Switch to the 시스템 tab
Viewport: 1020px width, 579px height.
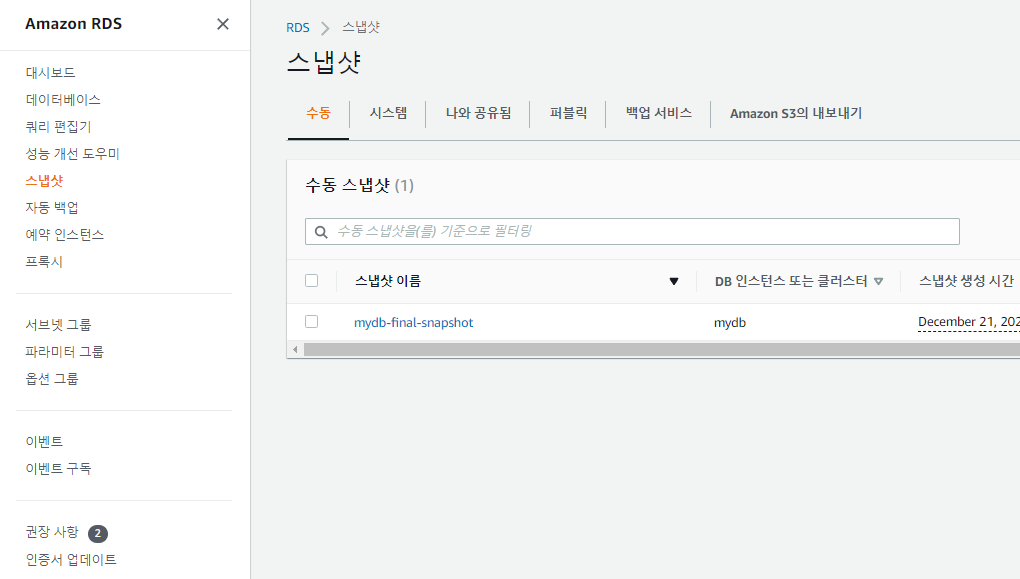(388, 113)
